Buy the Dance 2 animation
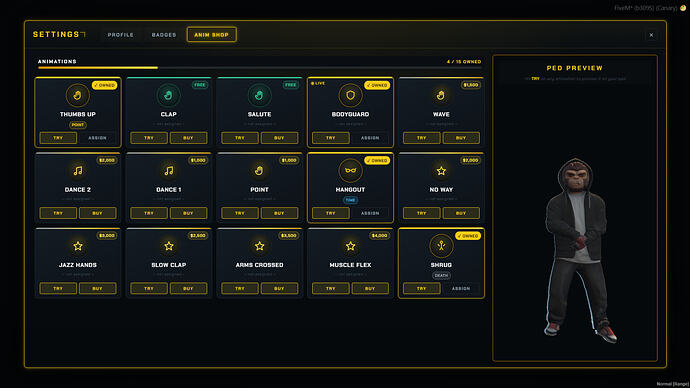 tap(97, 213)
